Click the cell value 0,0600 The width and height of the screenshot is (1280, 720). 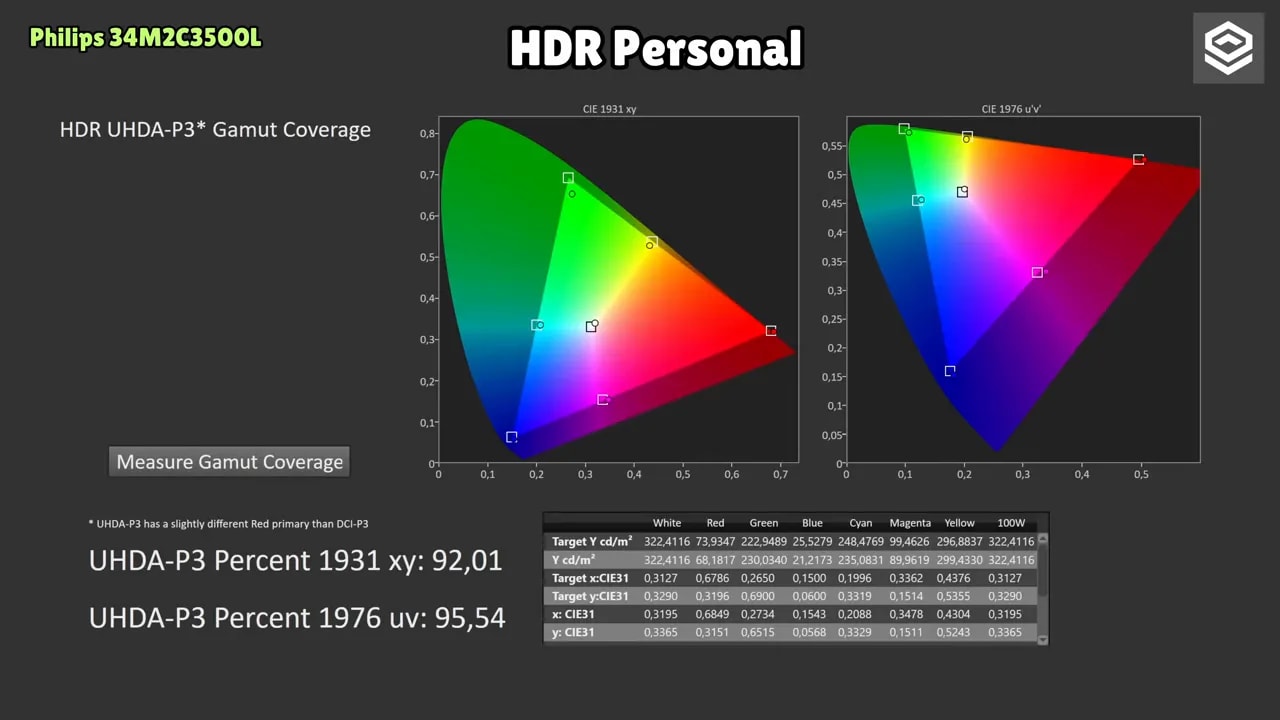[812, 596]
